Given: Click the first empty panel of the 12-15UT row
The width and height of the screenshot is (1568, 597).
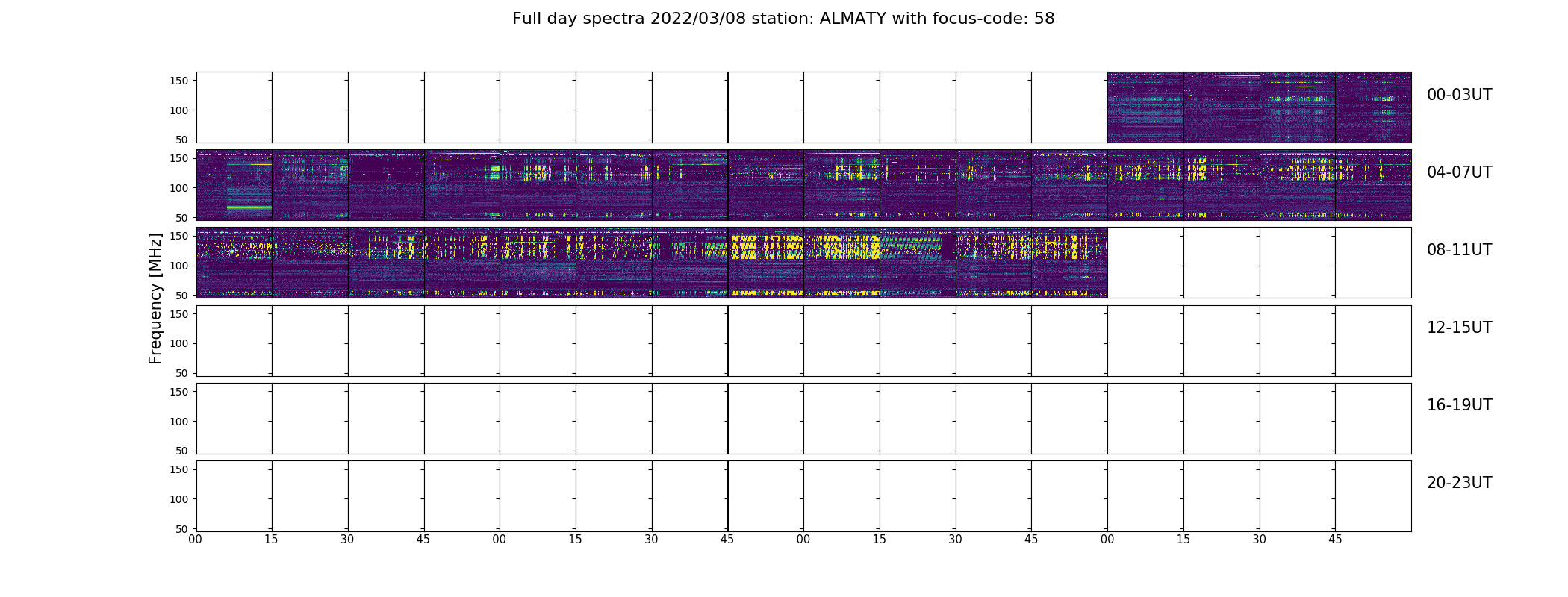Looking at the screenshot, I should click(234, 341).
